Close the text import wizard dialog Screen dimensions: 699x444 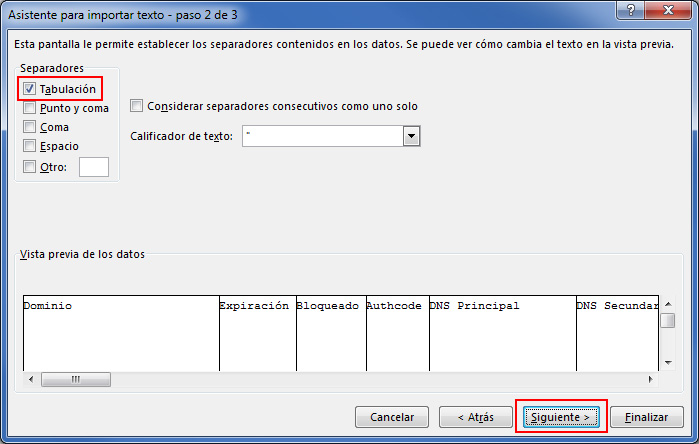[x=669, y=11]
